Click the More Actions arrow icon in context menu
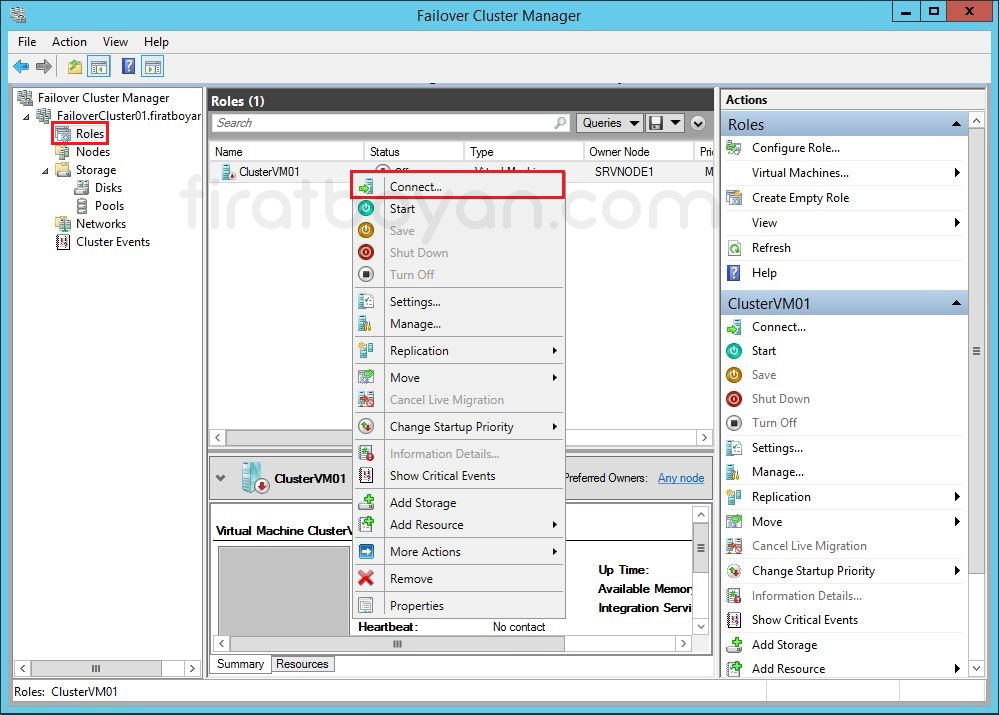Viewport: 999px width, 715px height. (366, 551)
